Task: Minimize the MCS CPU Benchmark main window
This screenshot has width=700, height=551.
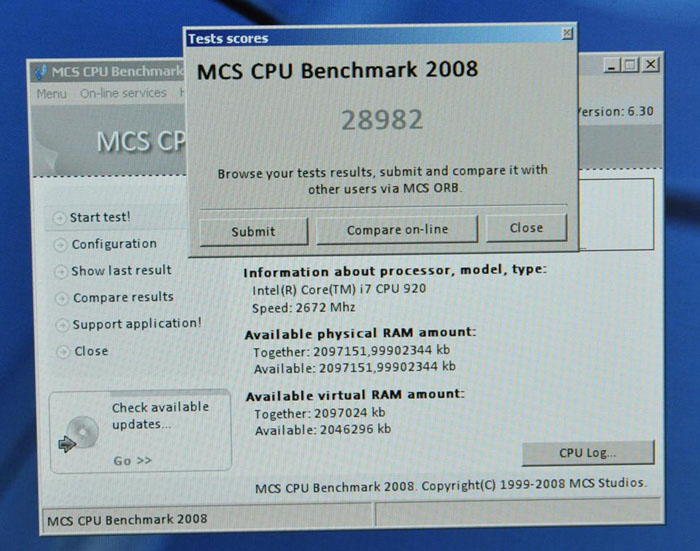Action: pos(612,66)
